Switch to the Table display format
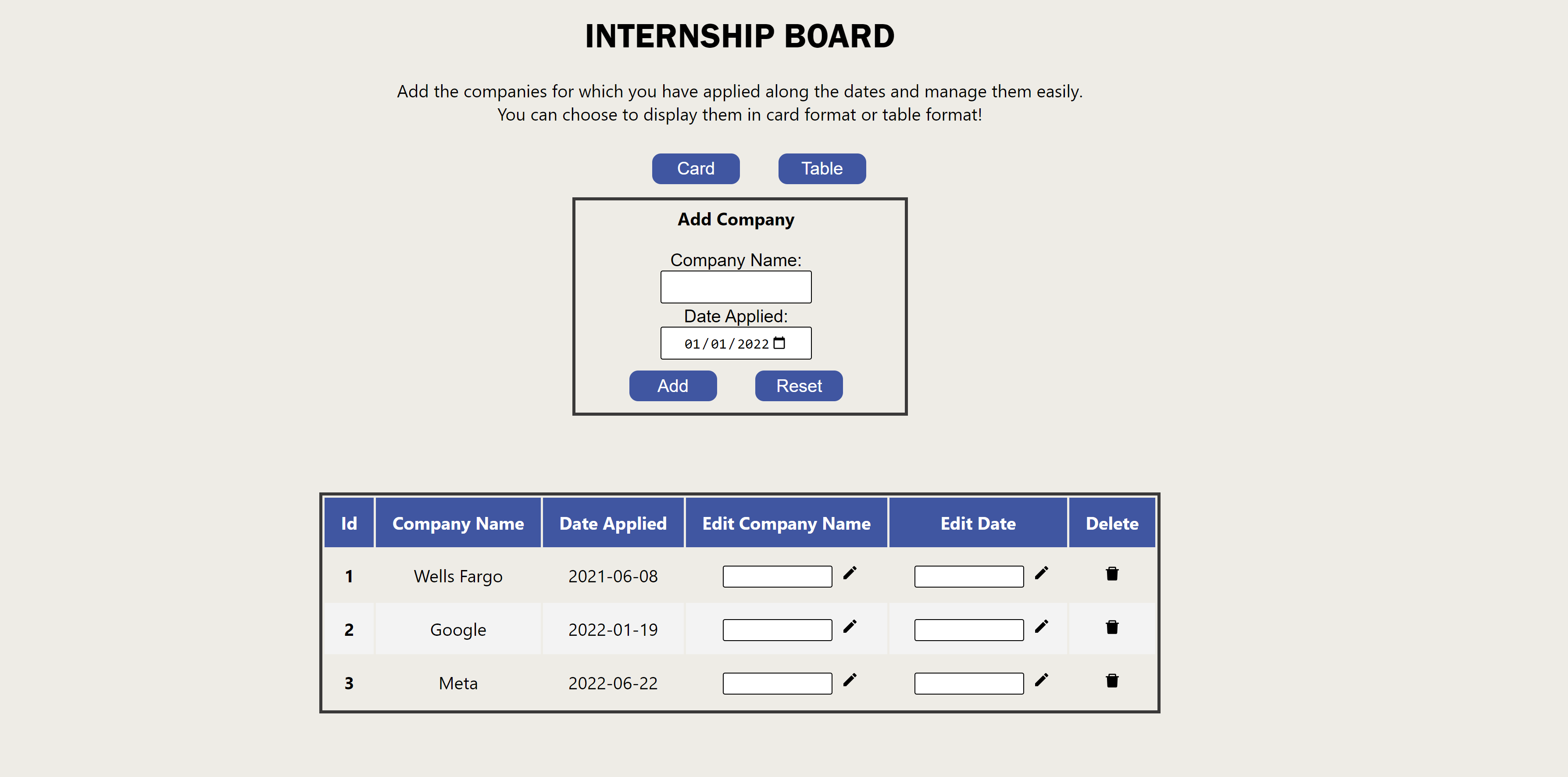 821,168
